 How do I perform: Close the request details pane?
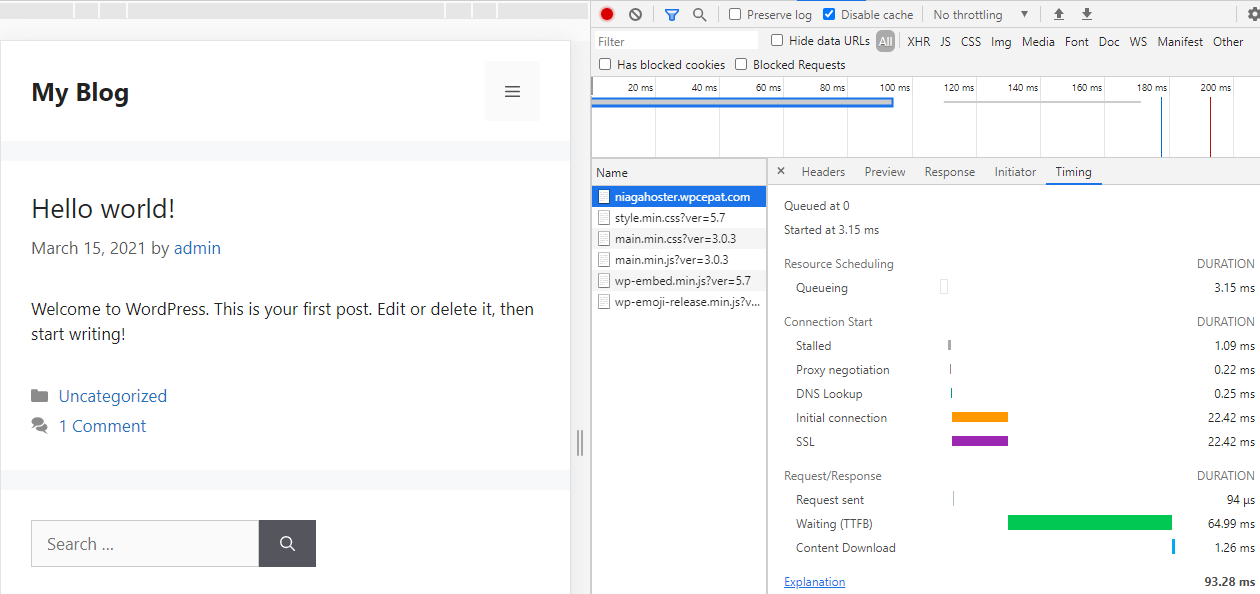781,171
